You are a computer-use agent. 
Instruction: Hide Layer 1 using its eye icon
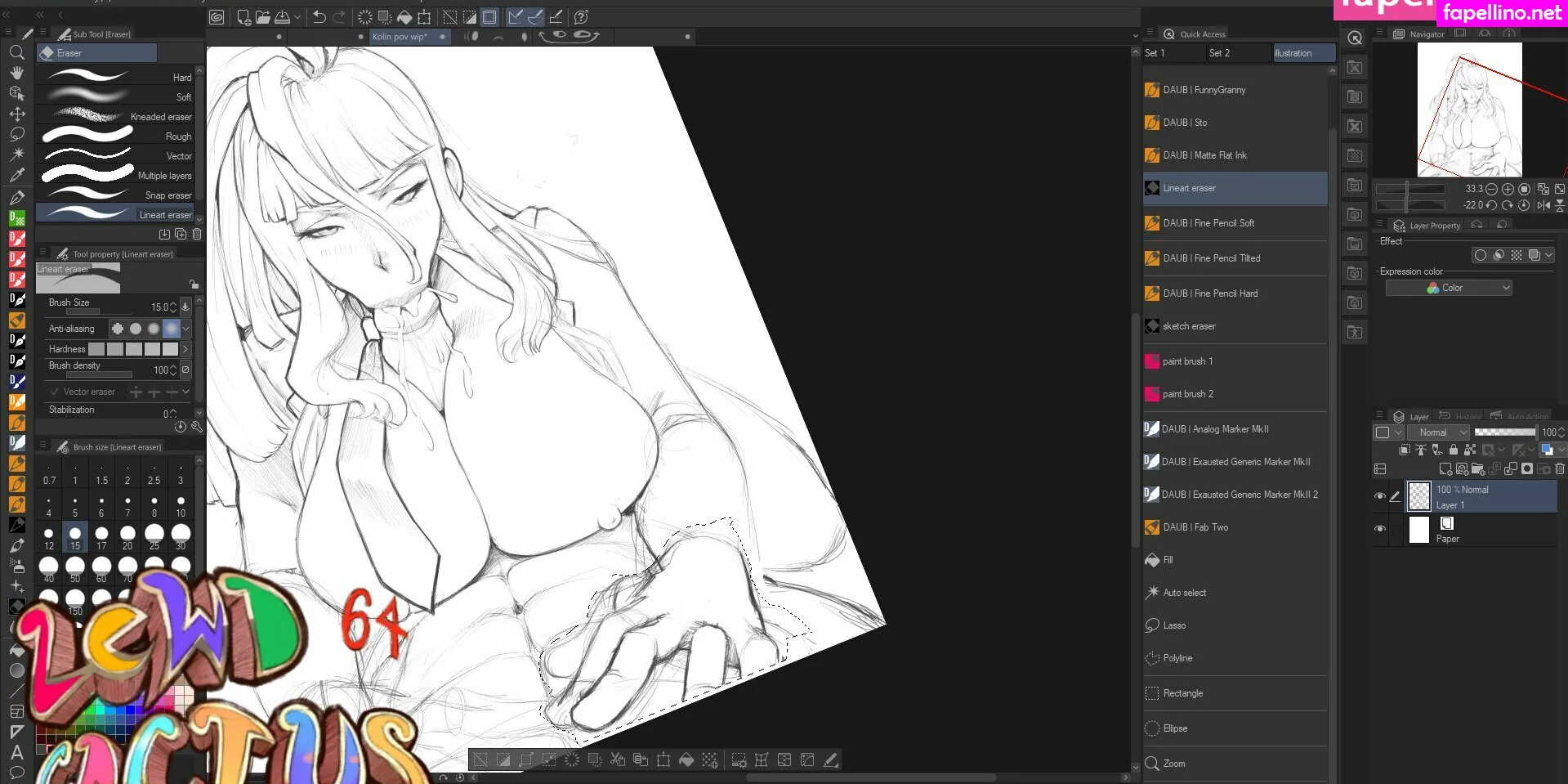point(1380,496)
